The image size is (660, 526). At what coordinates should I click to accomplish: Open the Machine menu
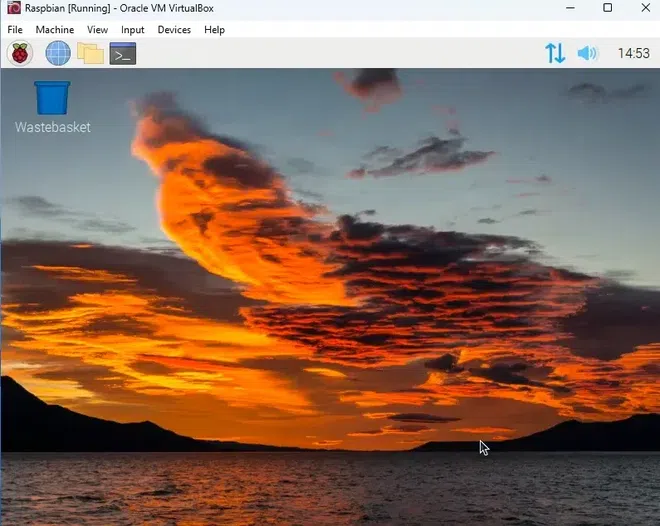click(55, 30)
